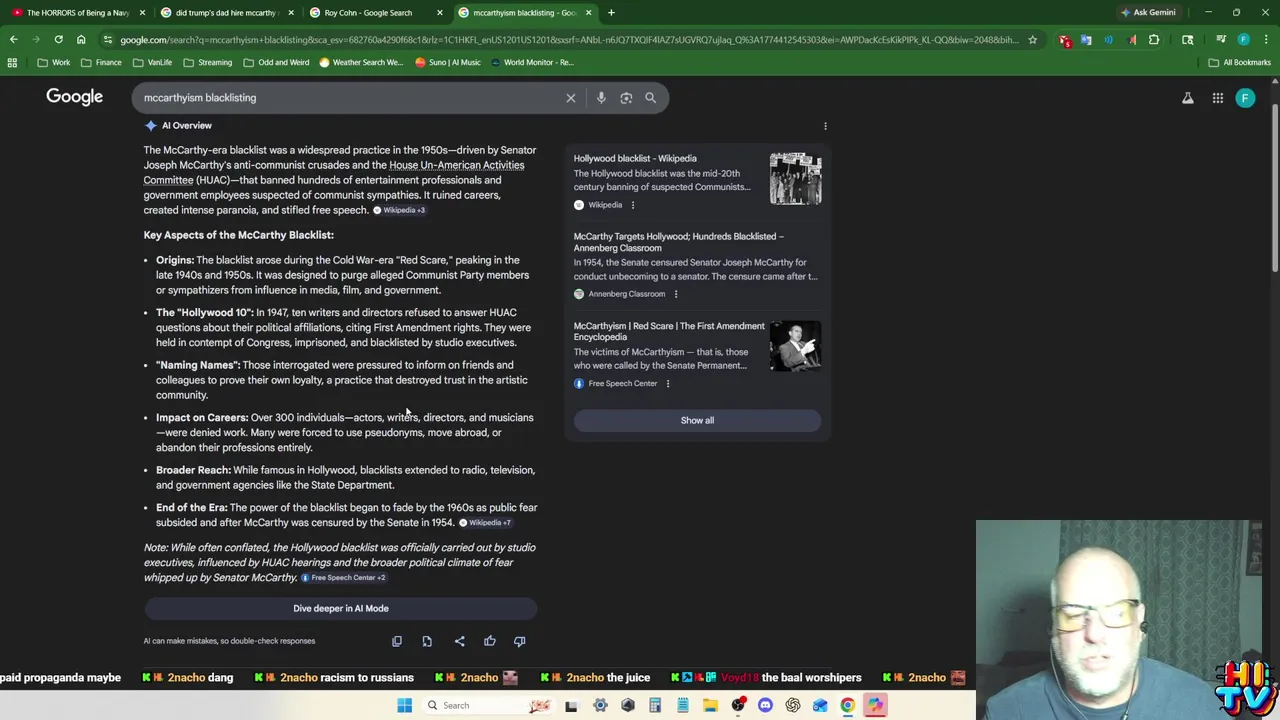
Task: Copy the AI Overview response
Action: (397, 641)
